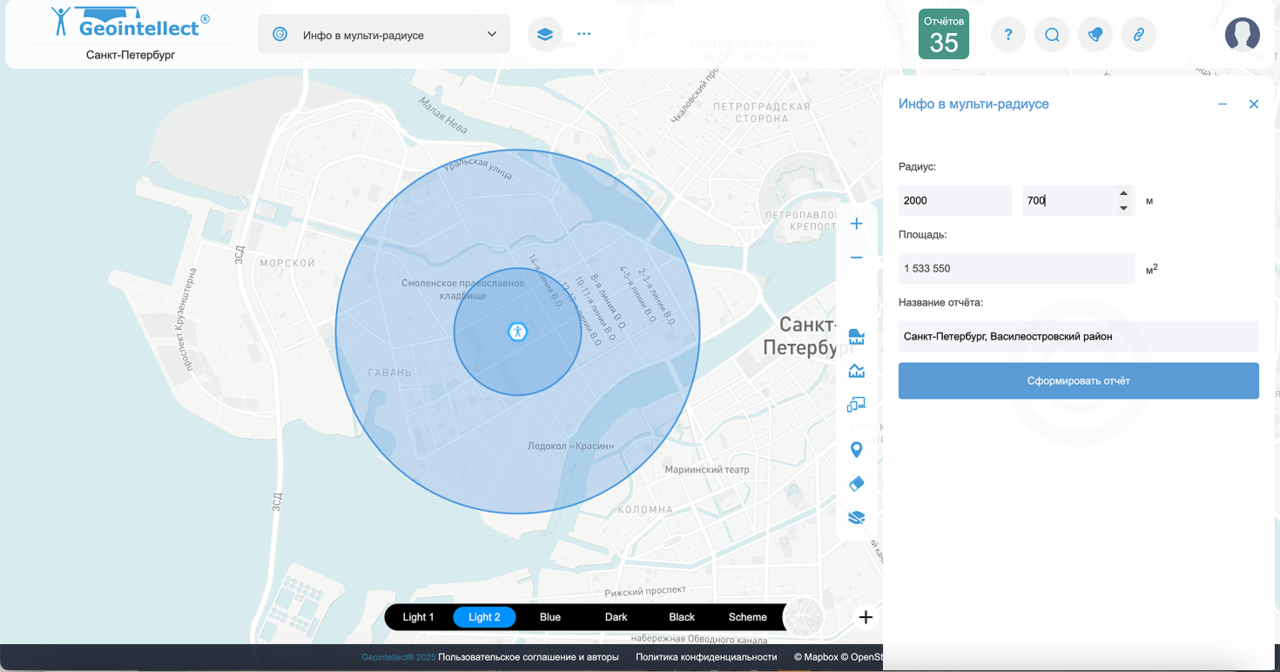This screenshot has height=672, width=1280.
Task: Click the Отчётов 35 reports counter
Action: coord(943,34)
